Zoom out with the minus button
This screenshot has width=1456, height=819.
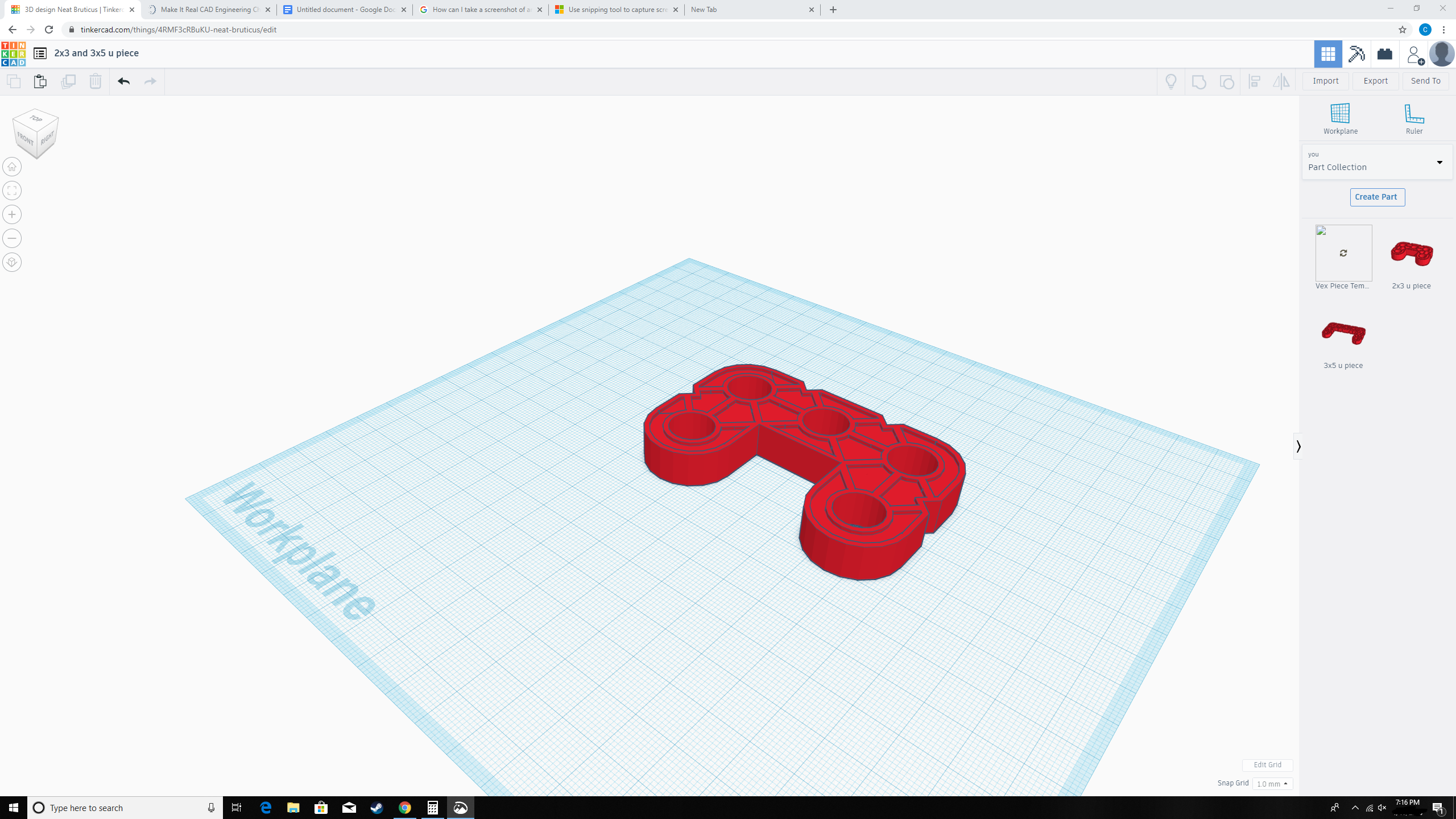(x=12, y=238)
